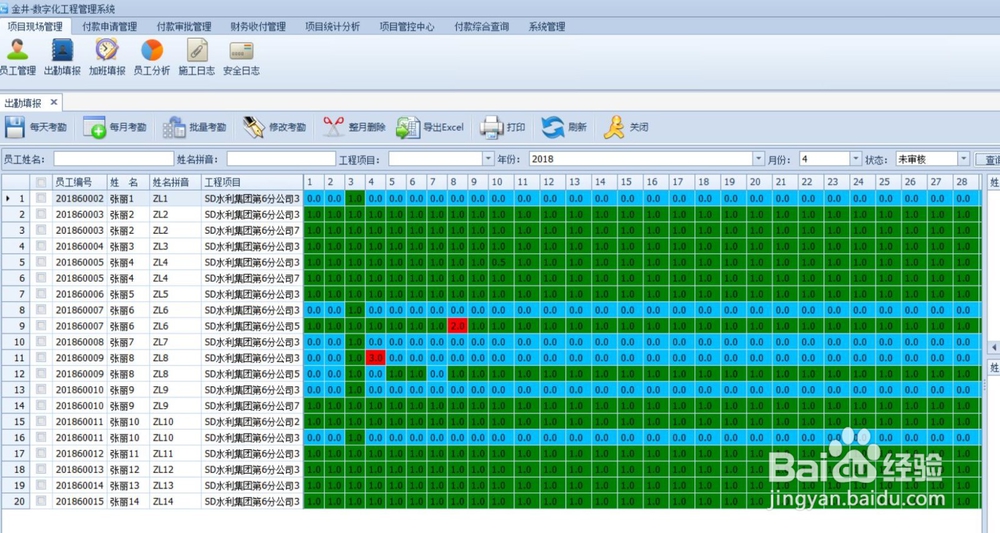Viewport: 1000px width, 533px height.
Task: Switch to 付款申请管理 menu tab
Action: tap(110, 26)
